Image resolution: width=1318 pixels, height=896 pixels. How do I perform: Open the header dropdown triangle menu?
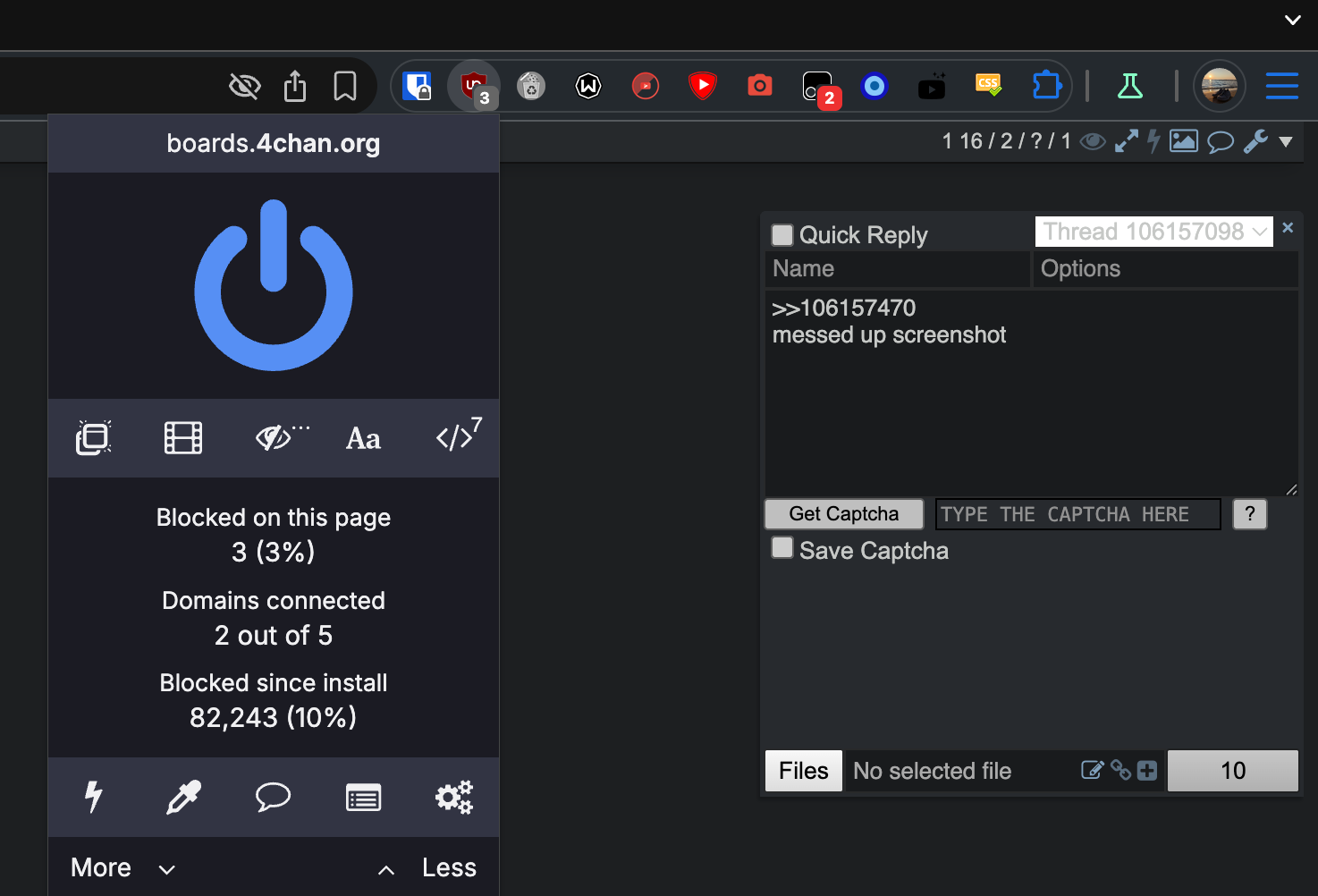[x=1286, y=141]
